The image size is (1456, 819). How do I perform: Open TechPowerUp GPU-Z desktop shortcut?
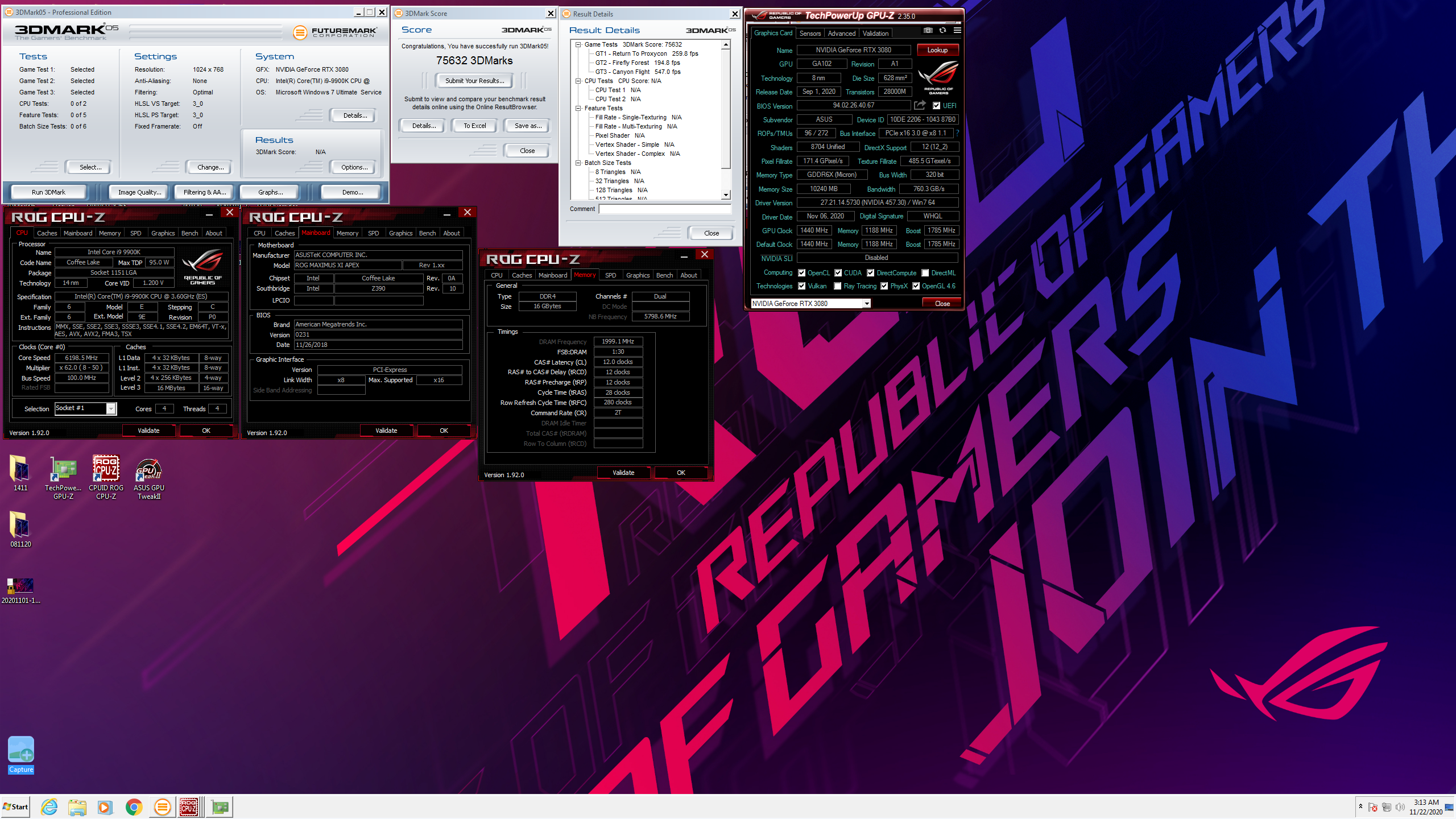click(63, 478)
